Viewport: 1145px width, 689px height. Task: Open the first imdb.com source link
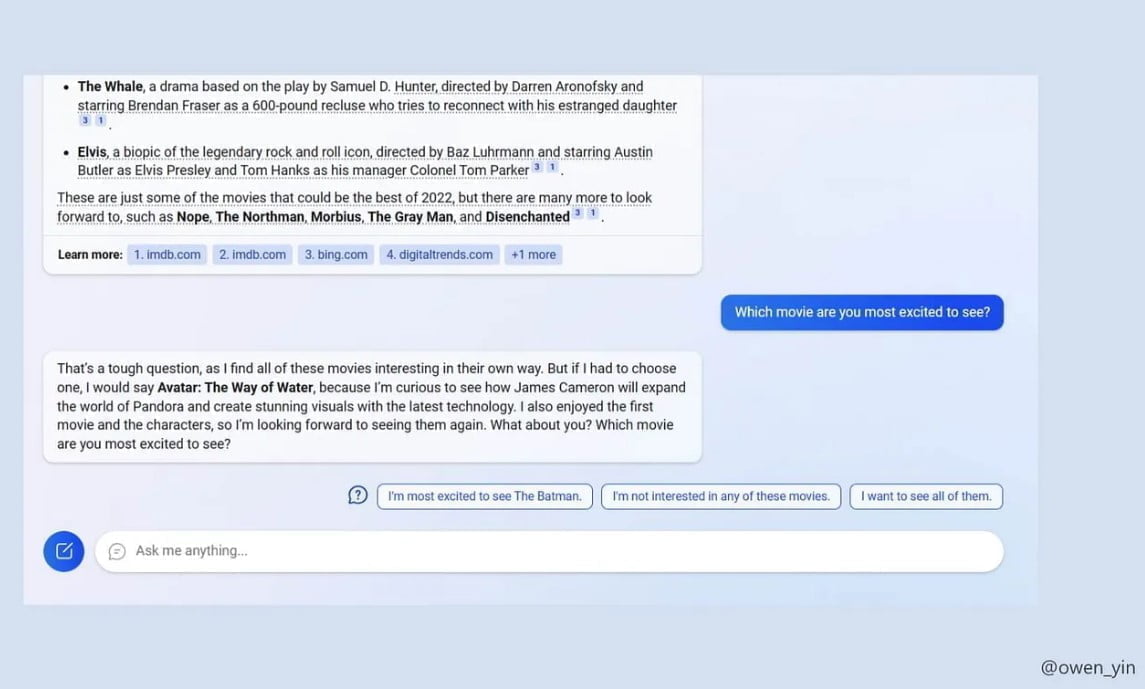coord(166,254)
